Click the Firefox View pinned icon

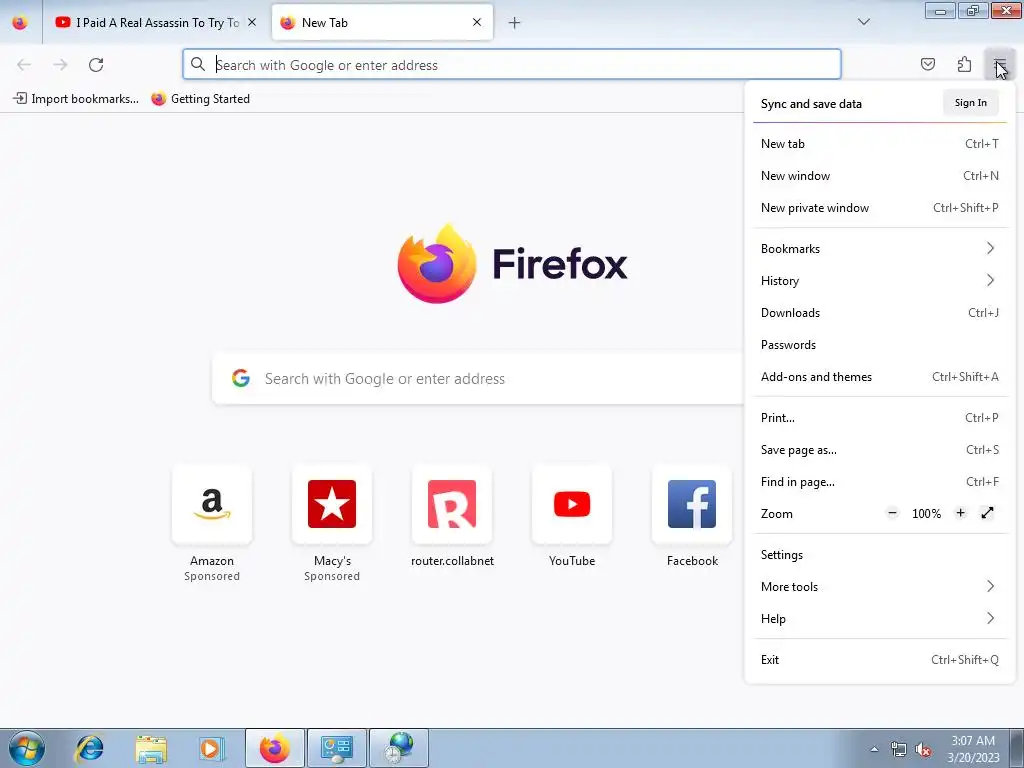coord(20,23)
